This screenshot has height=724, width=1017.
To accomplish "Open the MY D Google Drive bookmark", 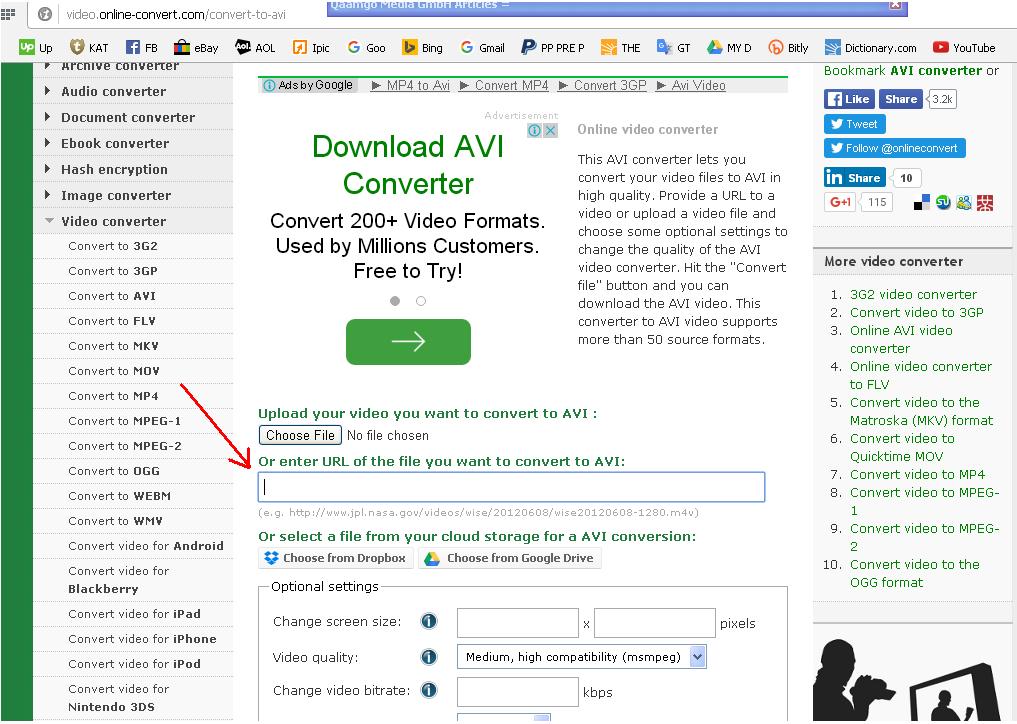I will tap(729, 47).
